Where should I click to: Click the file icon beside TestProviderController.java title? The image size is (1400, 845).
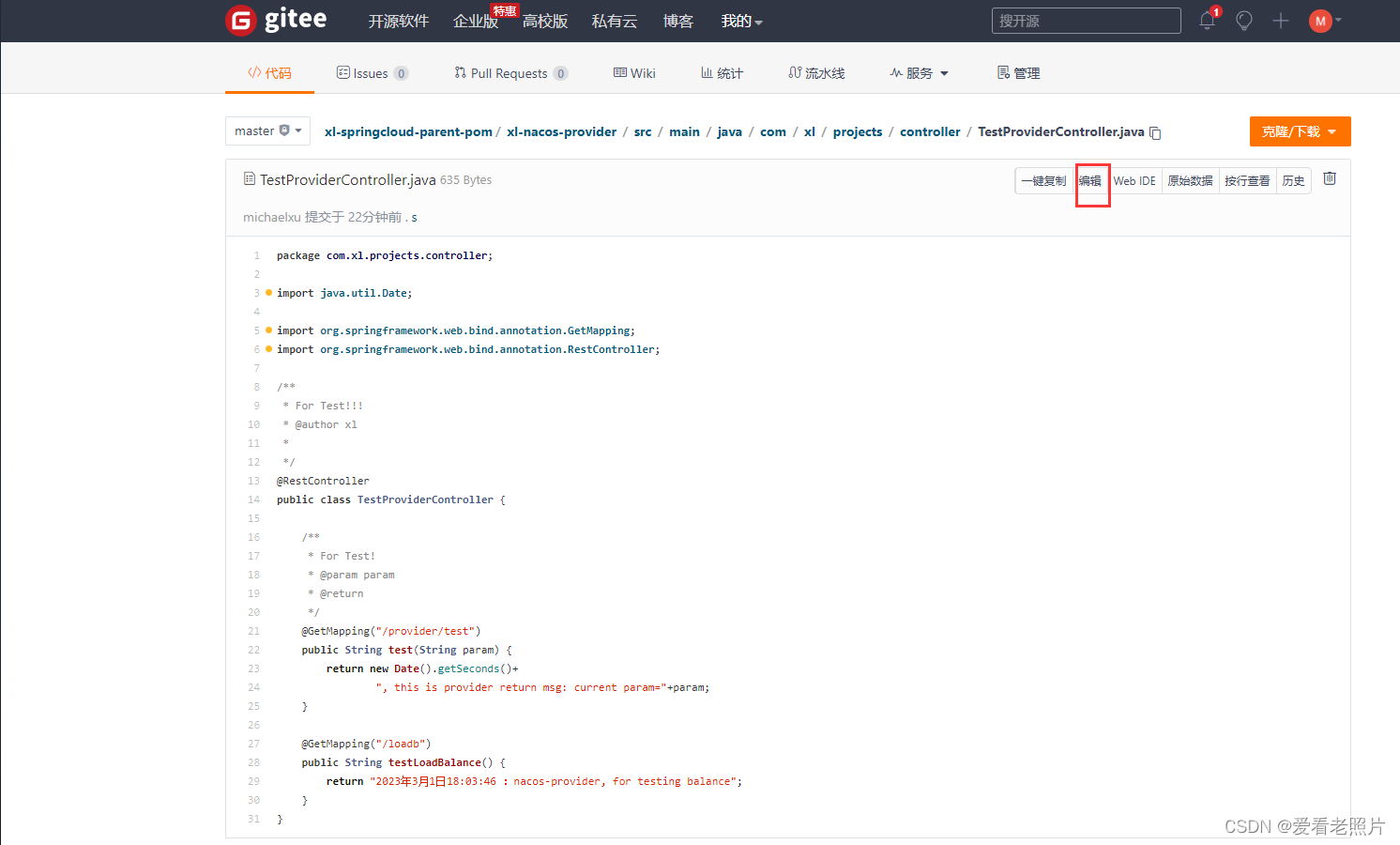(250, 178)
